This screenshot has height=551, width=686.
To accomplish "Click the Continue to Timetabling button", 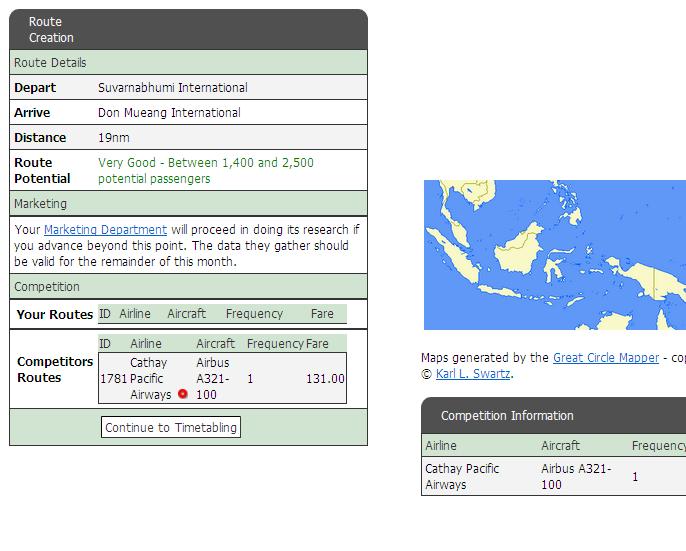I will coord(171,427).
